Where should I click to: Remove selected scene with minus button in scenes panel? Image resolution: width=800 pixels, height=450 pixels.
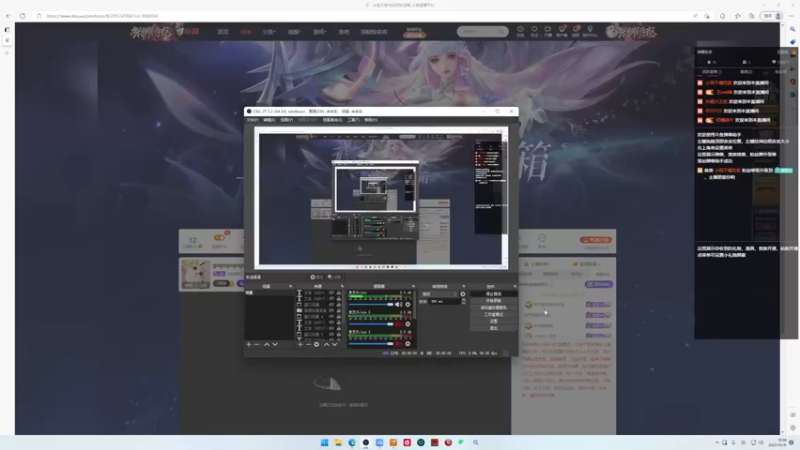257,344
